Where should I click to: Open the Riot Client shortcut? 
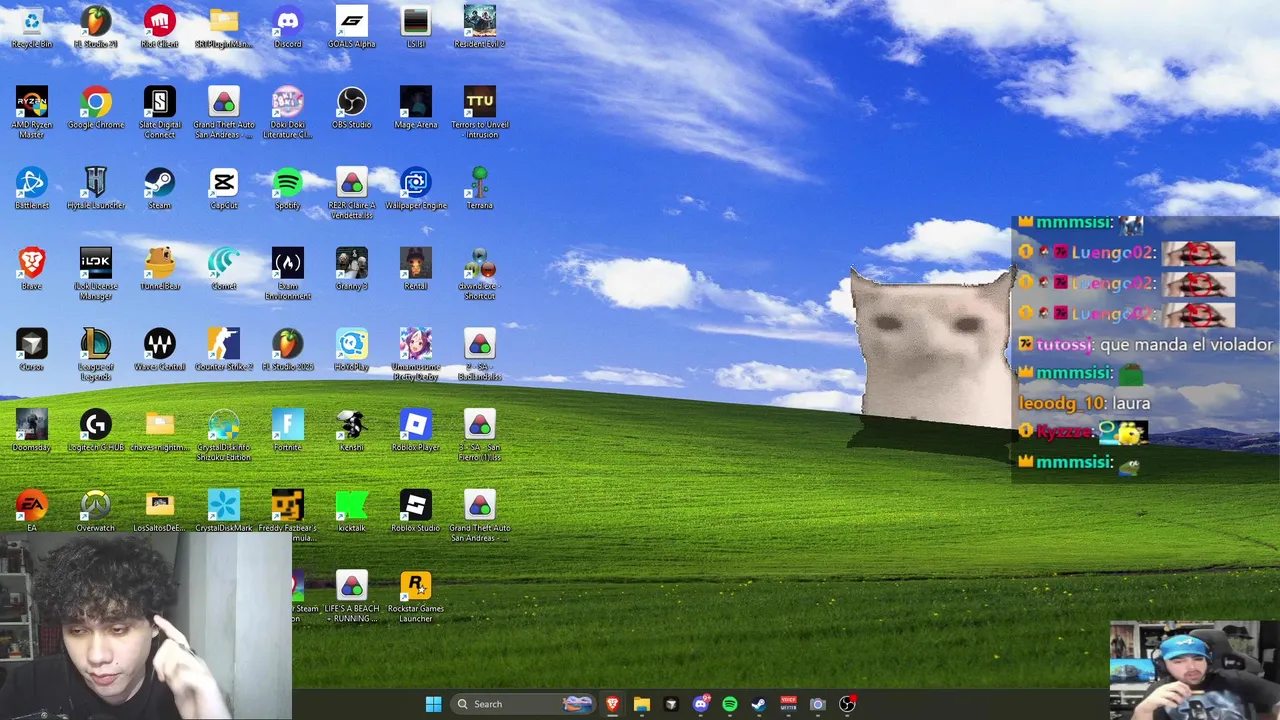[x=160, y=27]
